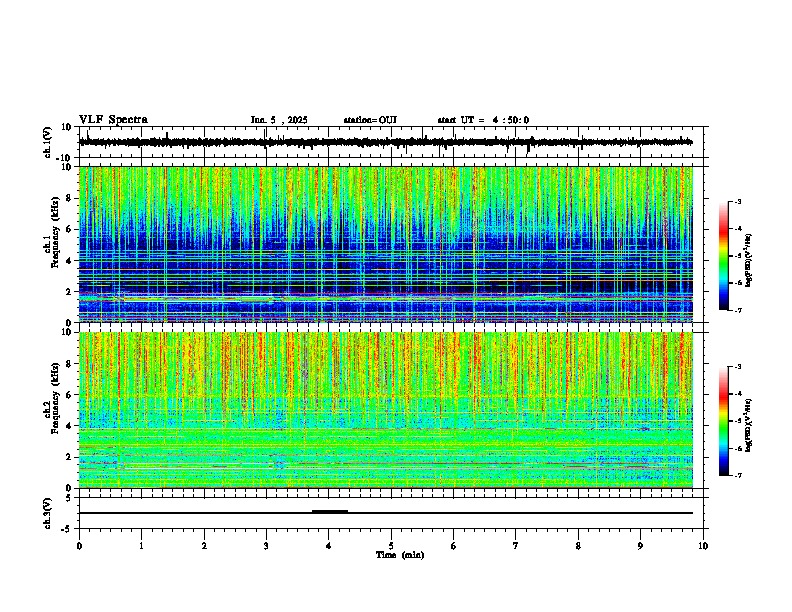Click the '-7' label on ch.2 colorbar

pos(738,475)
